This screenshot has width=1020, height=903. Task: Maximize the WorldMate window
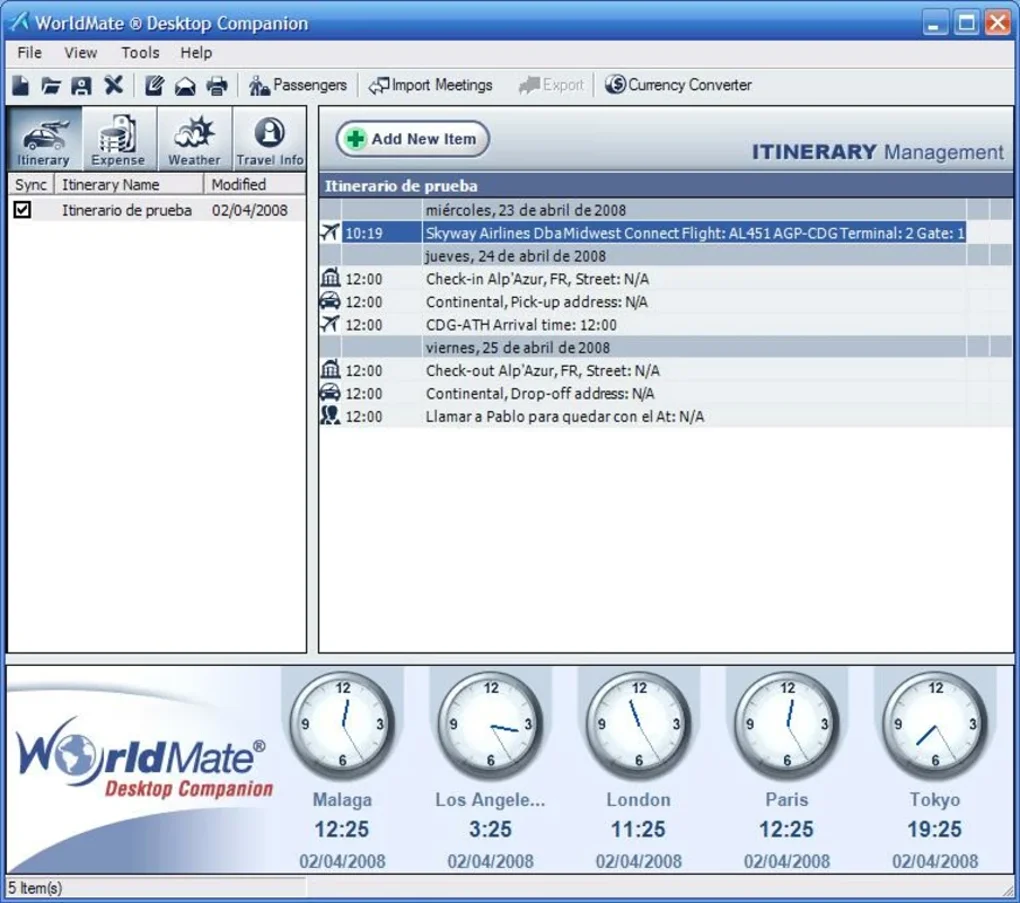pyautogui.click(x=966, y=23)
